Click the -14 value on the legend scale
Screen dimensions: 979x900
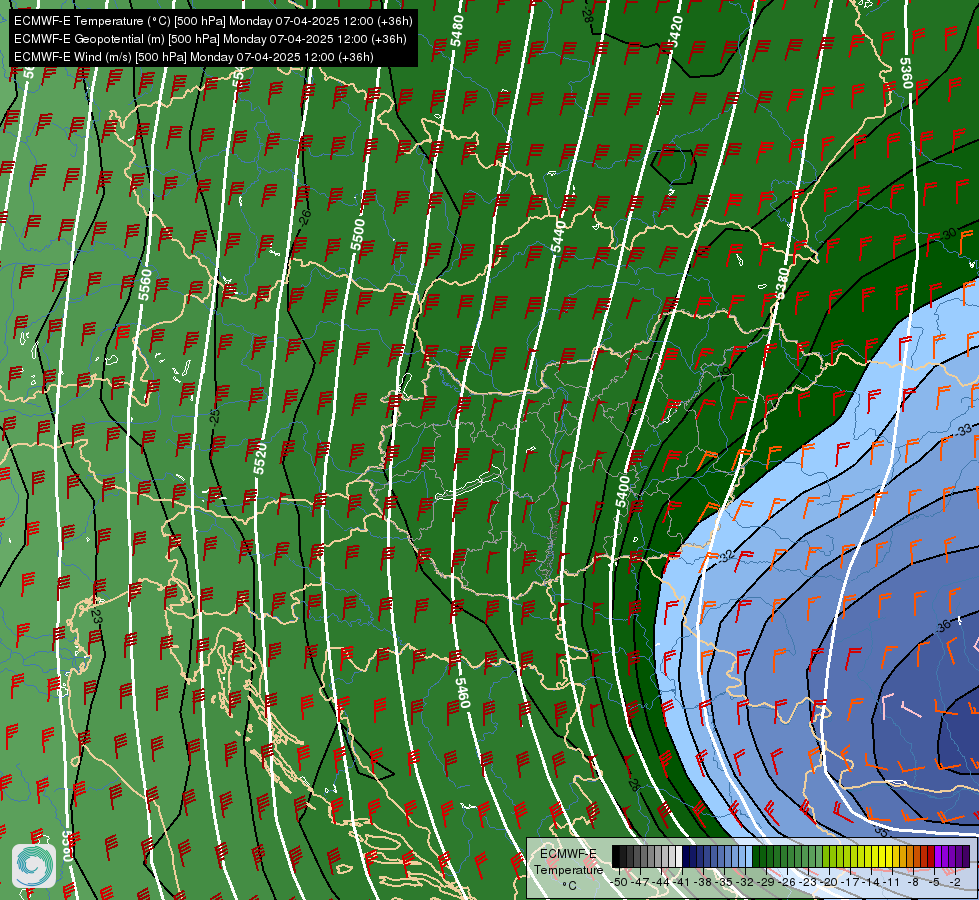[x=871, y=882]
